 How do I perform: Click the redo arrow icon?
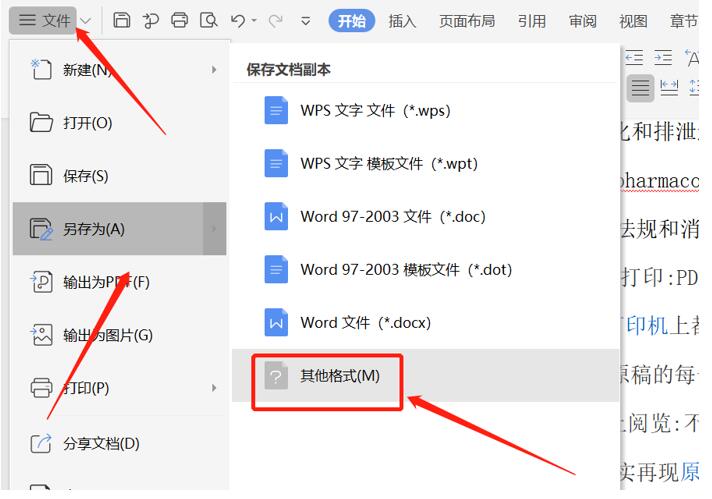pyautogui.click(x=276, y=21)
